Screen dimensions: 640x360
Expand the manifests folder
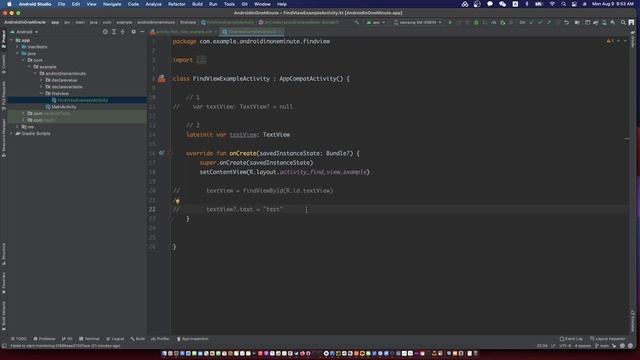click(18, 47)
